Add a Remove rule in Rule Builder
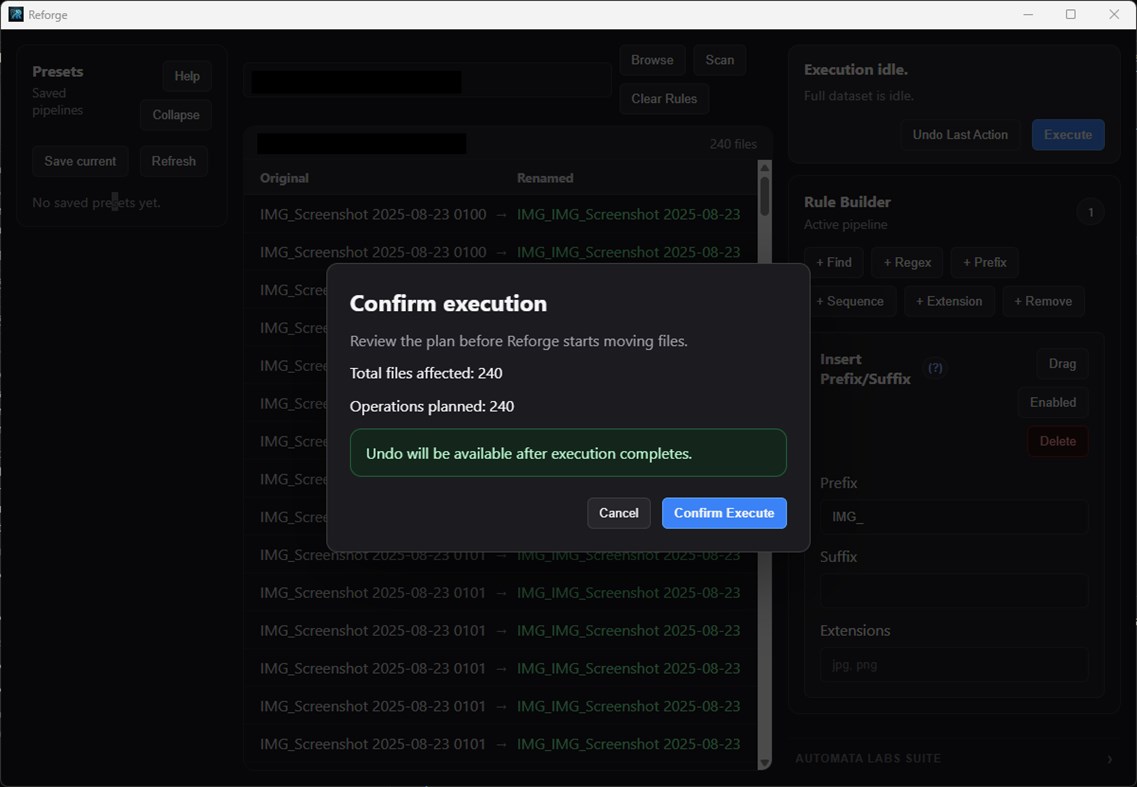Image resolution: width=1137 pixels, height=787 pixels. click(1043, 301)
